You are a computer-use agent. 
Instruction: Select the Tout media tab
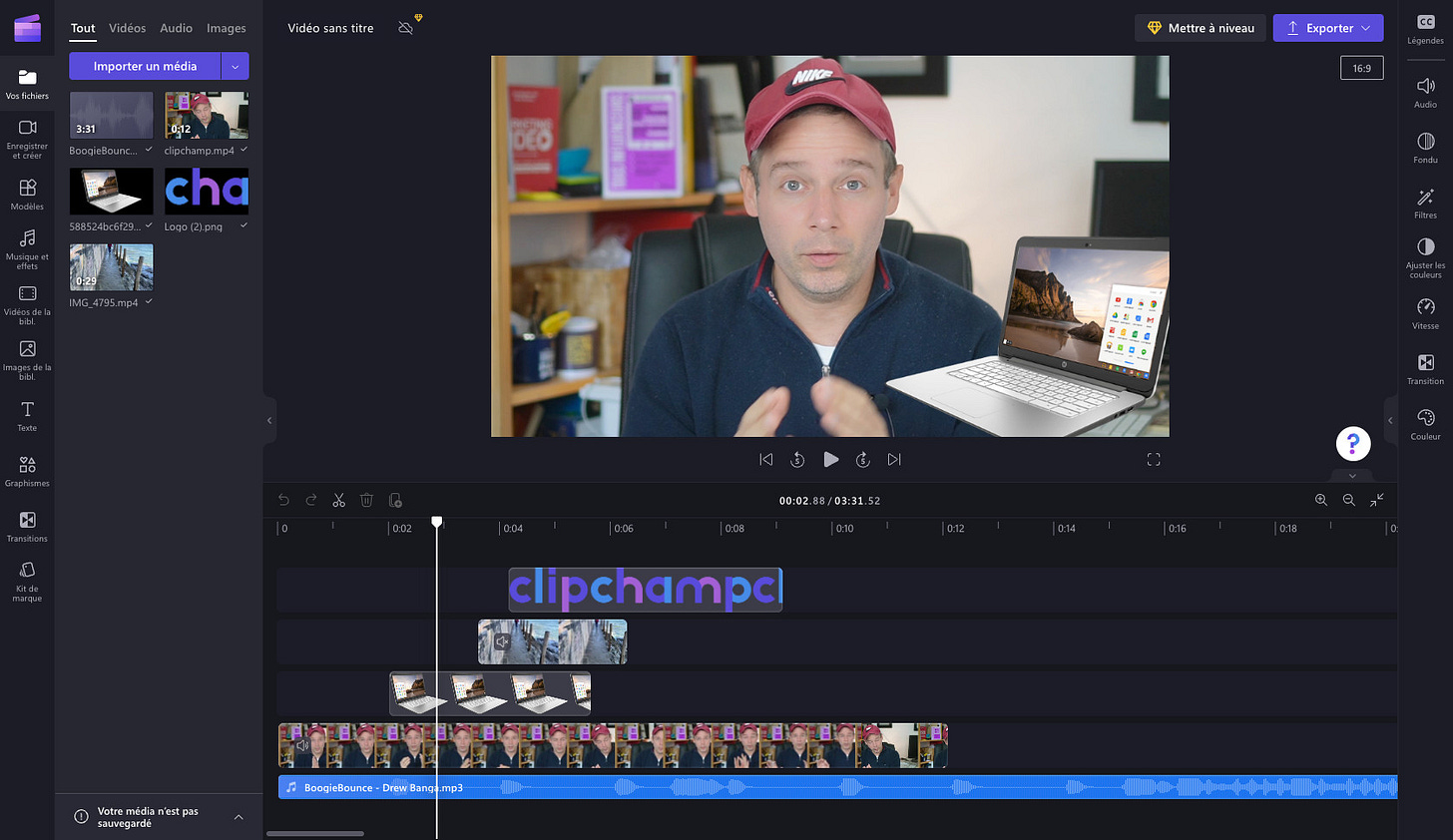83,28
